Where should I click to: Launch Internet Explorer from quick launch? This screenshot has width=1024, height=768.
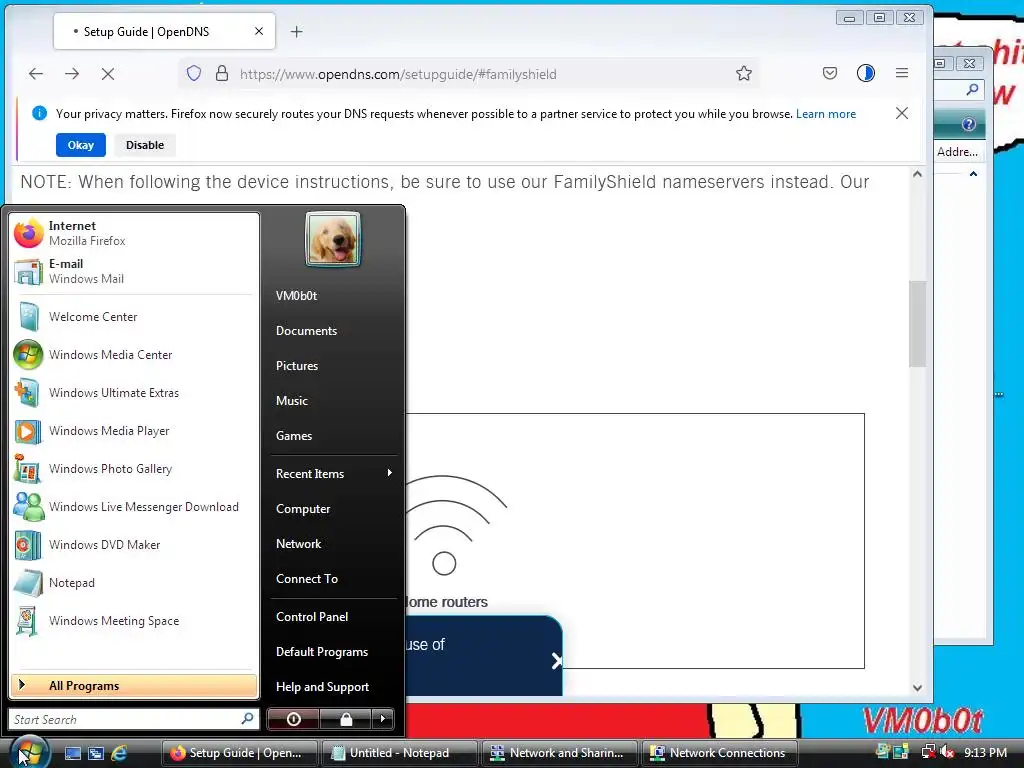click(x=119, y=753)
